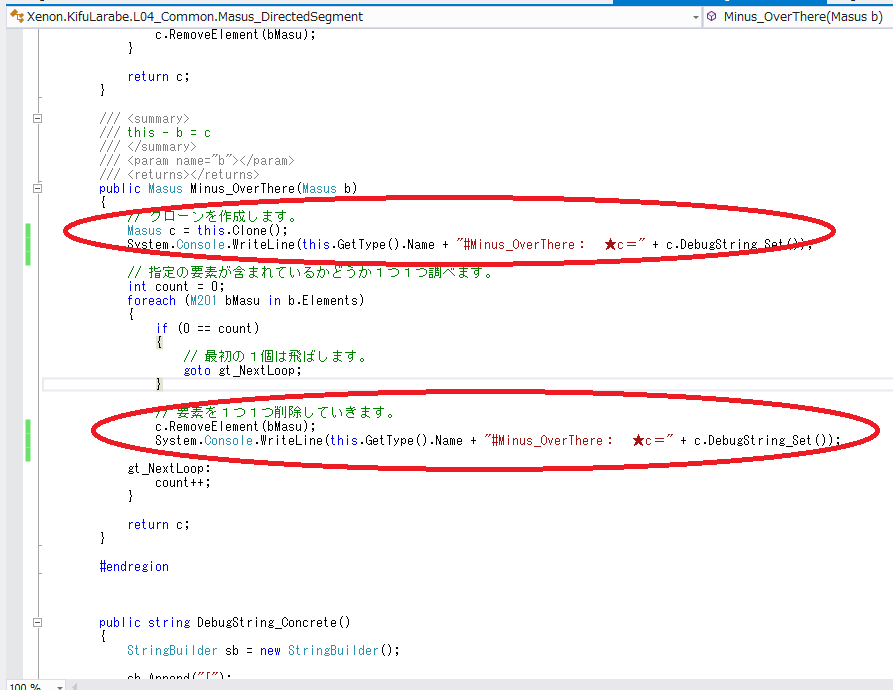Image resolution: width=893 pixels, height=690 pixels.
Task: Click the 'count++;' statement
Action: 183,483
